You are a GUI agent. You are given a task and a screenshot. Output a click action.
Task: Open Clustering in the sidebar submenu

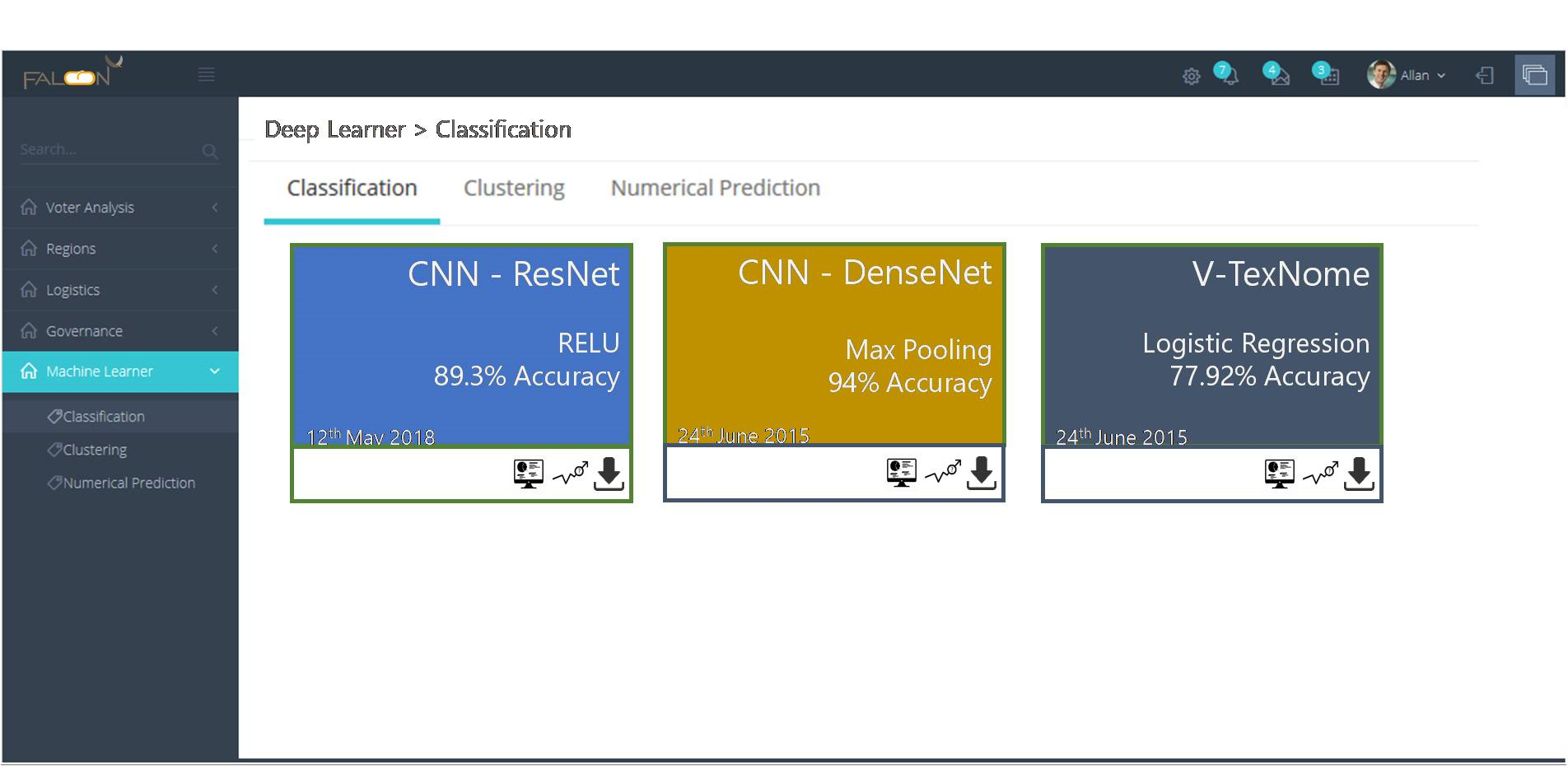pyautogui.click(x=95, y=450)
